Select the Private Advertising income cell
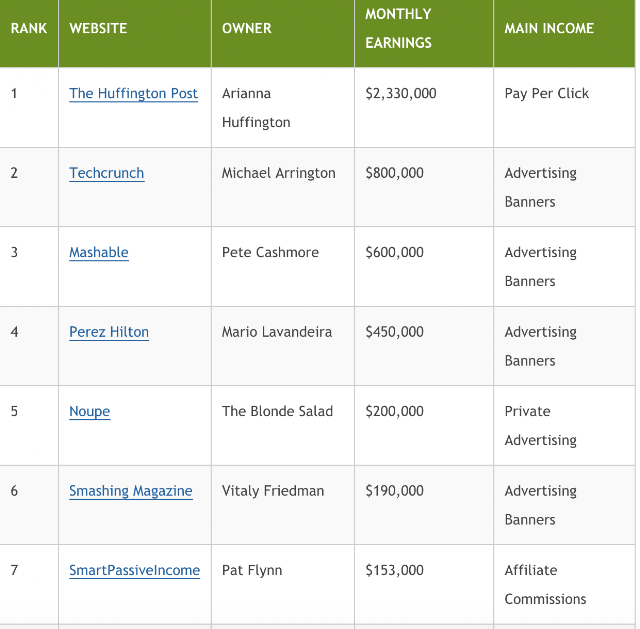Screen dimensions: 640x629 tap(564, 425)
